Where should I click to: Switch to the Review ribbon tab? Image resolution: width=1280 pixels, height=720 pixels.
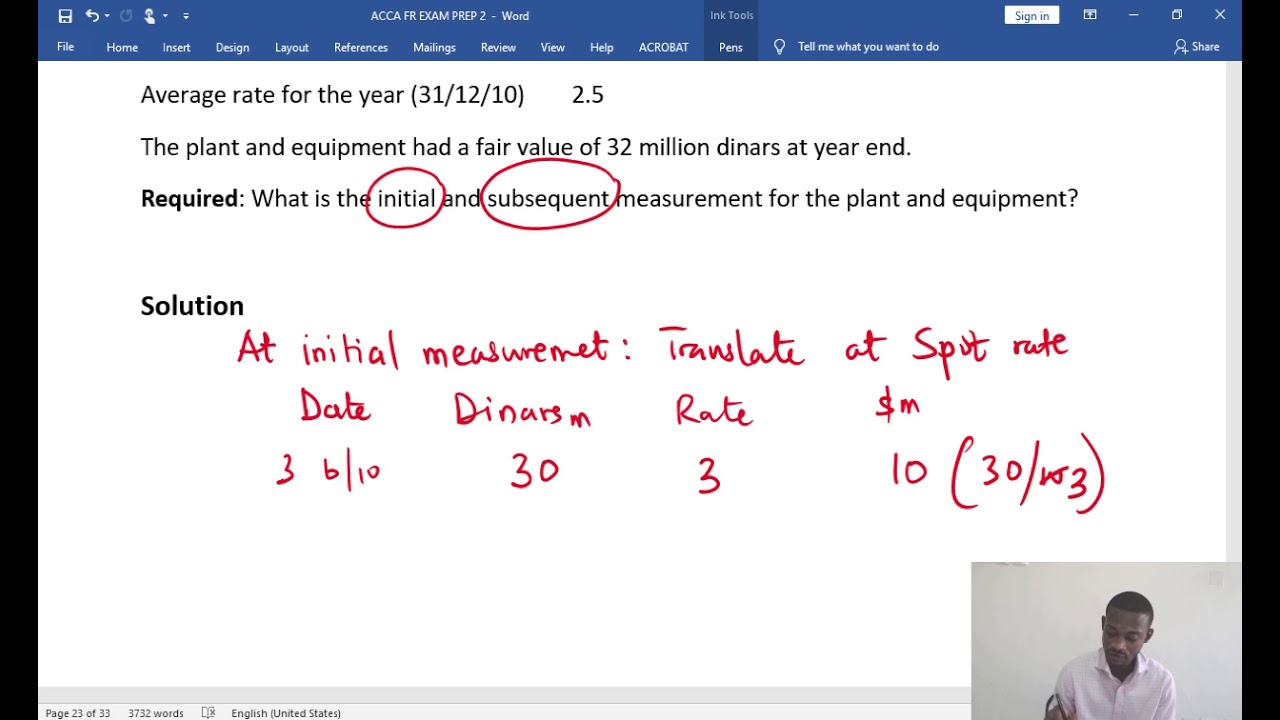pyautogui.click(x=498, y=47)
